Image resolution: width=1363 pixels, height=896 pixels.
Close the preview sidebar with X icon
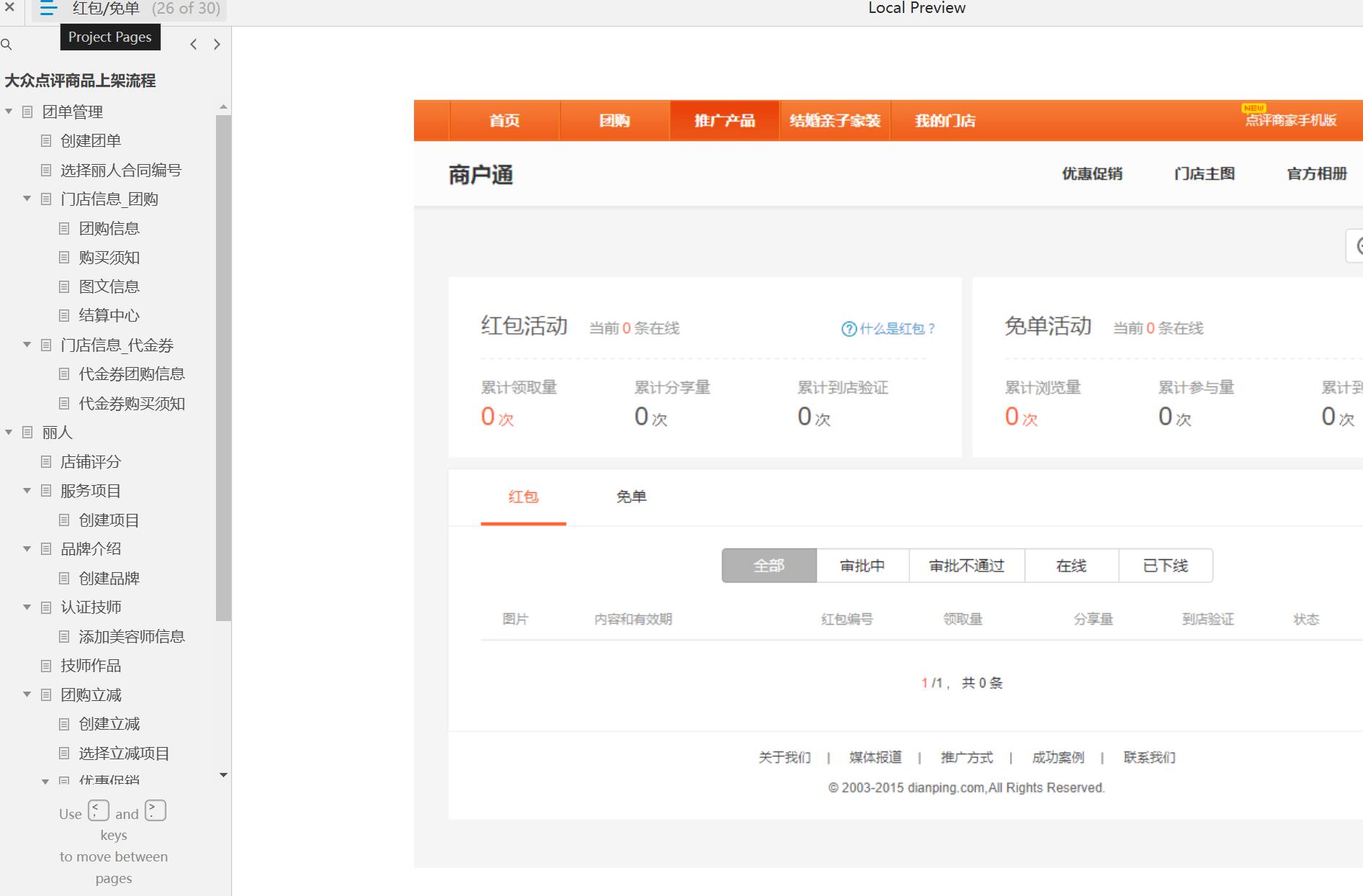pyautogui.click(x=9, y=8)
